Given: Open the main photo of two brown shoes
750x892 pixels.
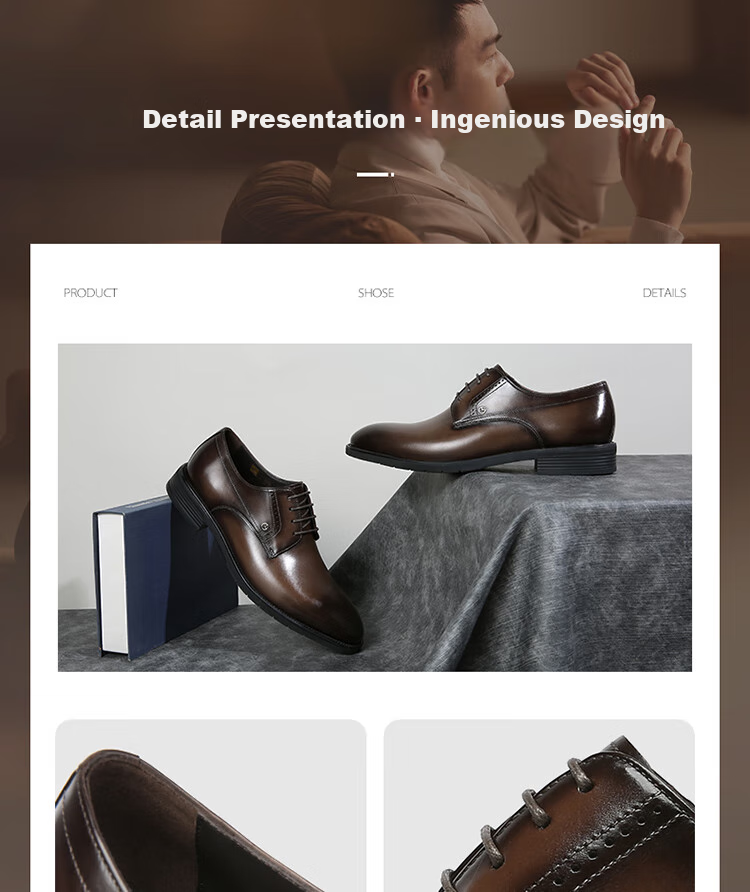Looking at the screenshot, I should tap(375, 507).
